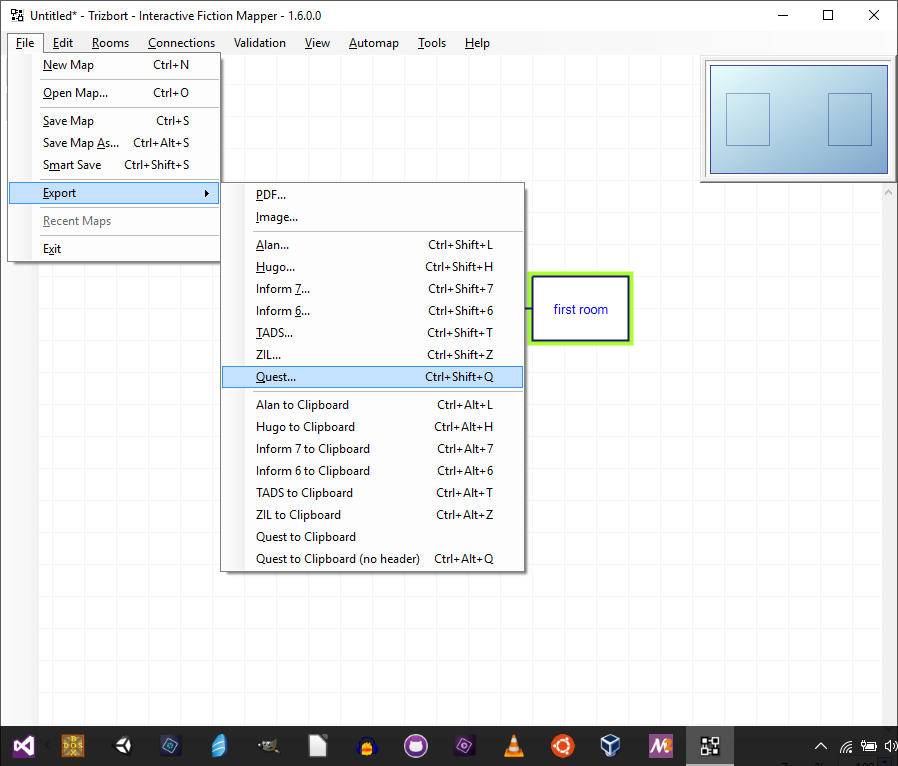898x766 pixels.
Task: Click the dark blue diamond taskbar icon
Action: pyautogui.click(x=171, y=746)
